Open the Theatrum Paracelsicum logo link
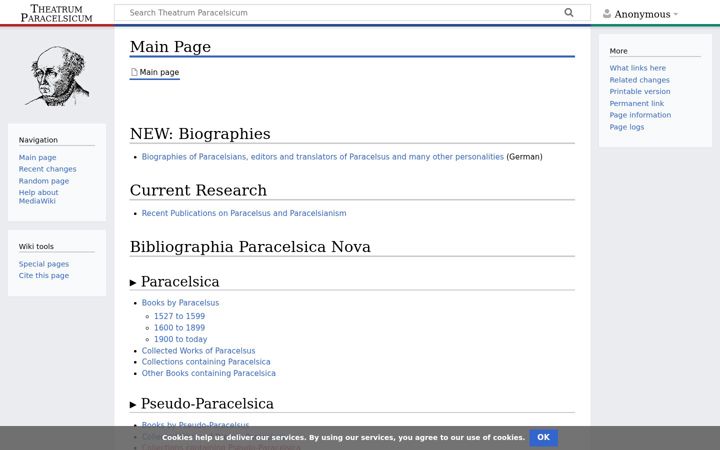The width and height of the screenshot is (720, 450). pyautogui.click(x=56, y=13)
